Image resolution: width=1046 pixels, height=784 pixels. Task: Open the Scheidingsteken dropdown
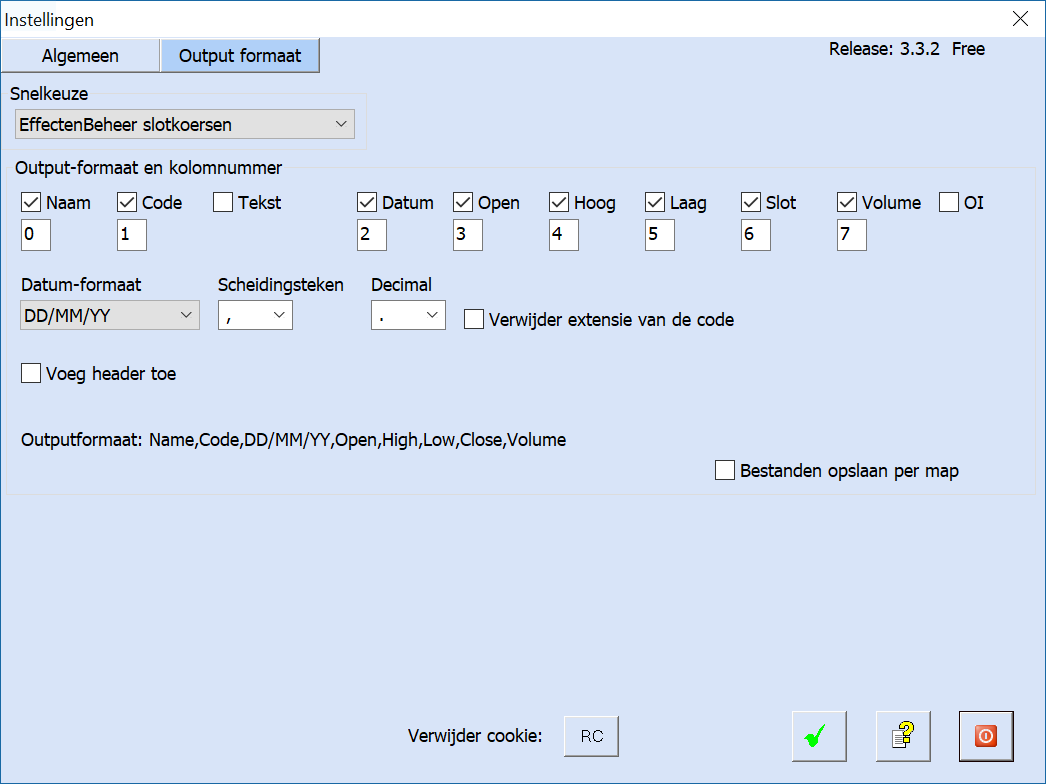click(x=255, y=316)
